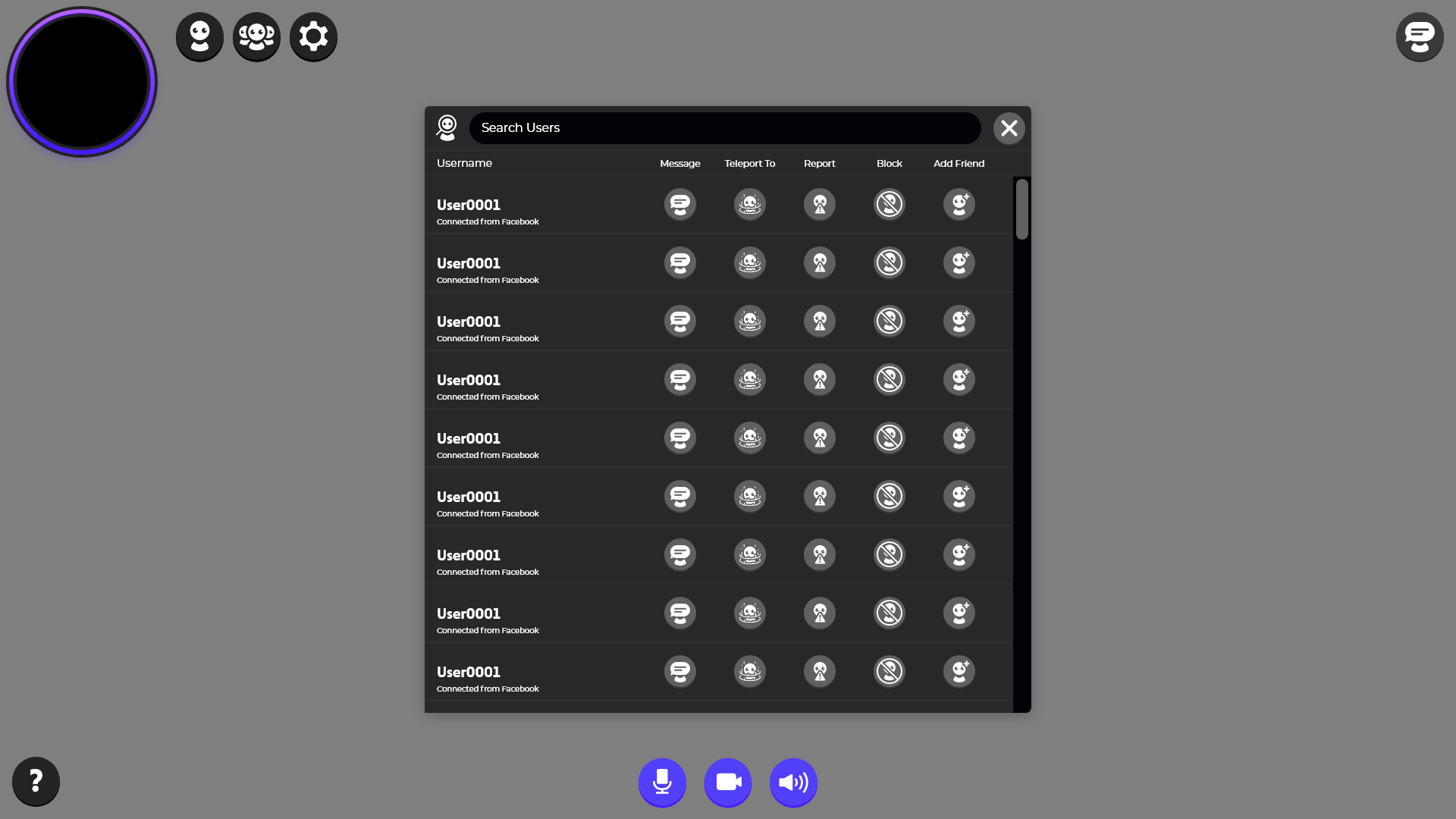Teleport to the second listed user
The image size is (1456, 819).
click(749, 262)
